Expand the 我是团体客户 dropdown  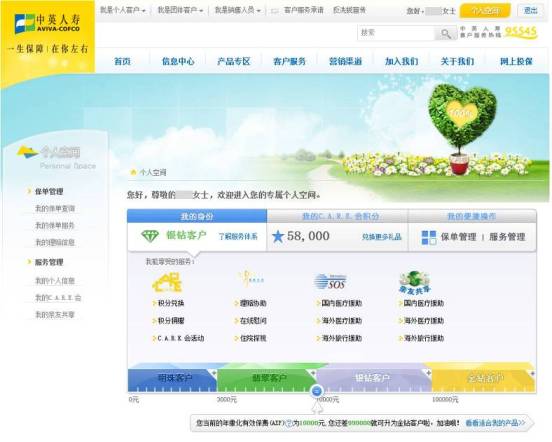(180, 10)
